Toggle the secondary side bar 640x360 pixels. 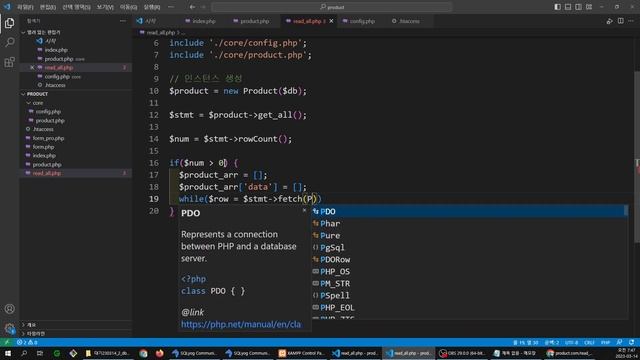coord(578,7)
